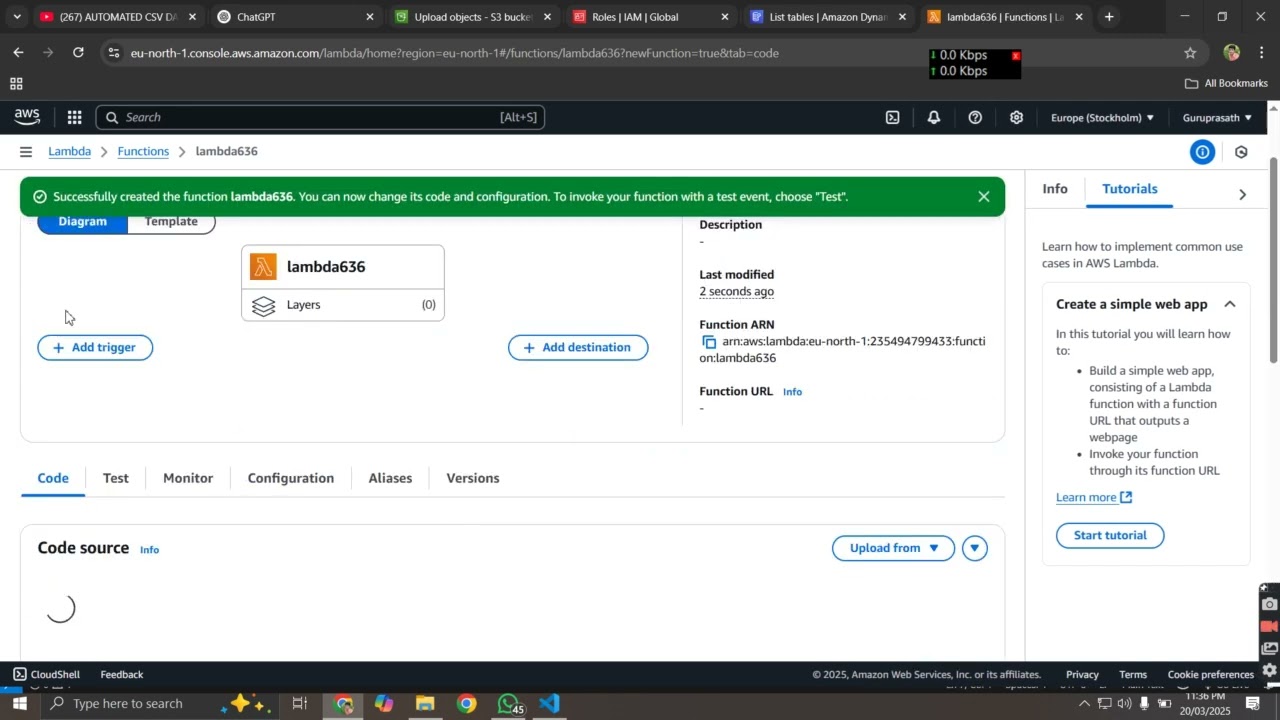Image resolution: width=1280 pixels, height=720 pixels.
Task: Open the Learn more link
Action: 1094,497
